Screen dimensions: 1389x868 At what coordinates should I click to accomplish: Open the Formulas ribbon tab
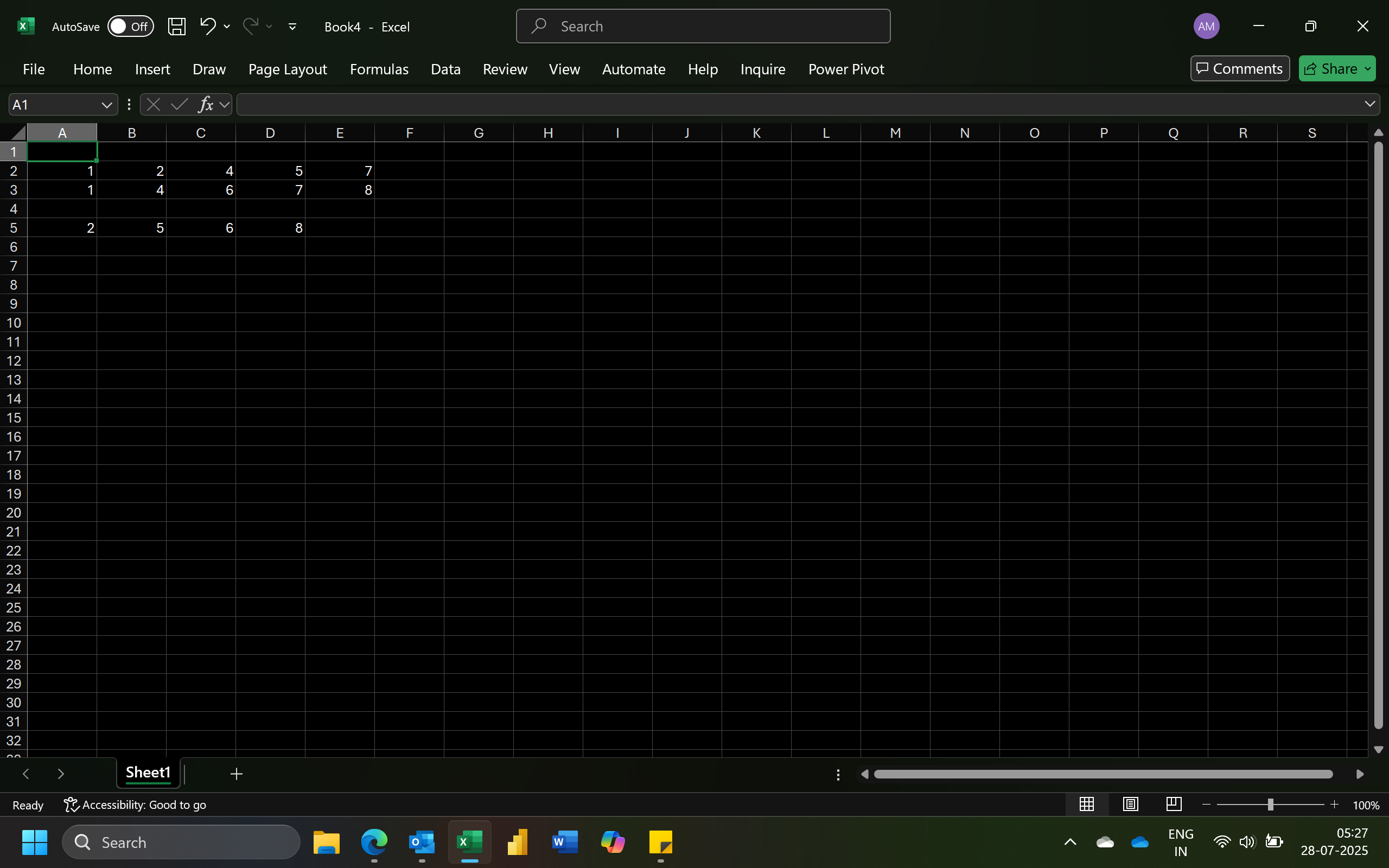coord(379,69)
